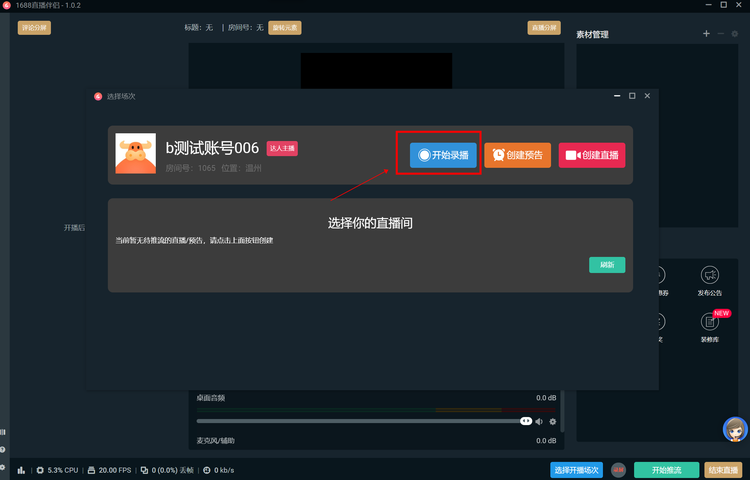This screenshot has height=480, width=750.
Task: Click the round 录屏 record button
Action: click(619, 470)
